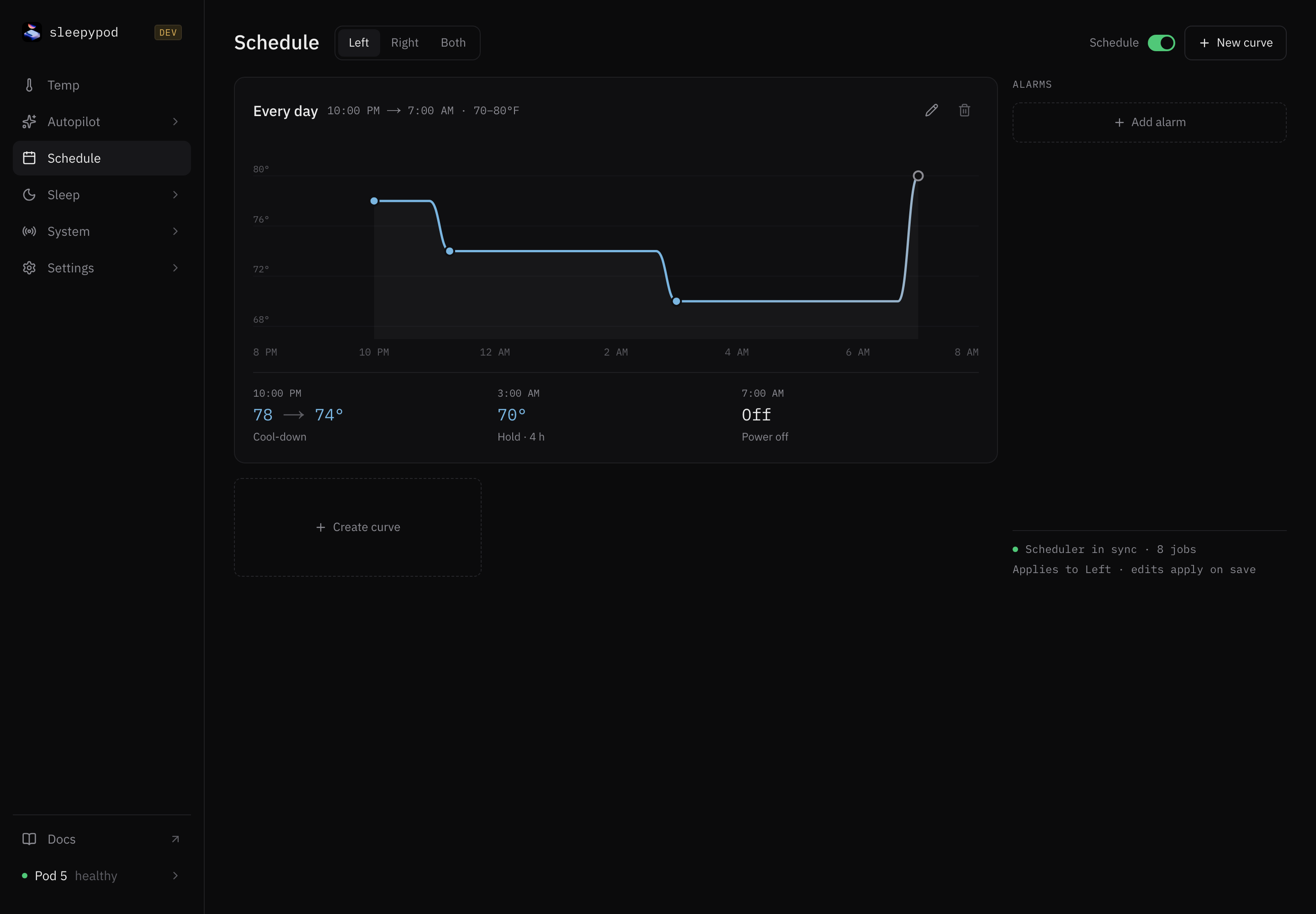Open Sleep in the sidebar
This screenshot has width=1316, height=914.
pos(102,195)
